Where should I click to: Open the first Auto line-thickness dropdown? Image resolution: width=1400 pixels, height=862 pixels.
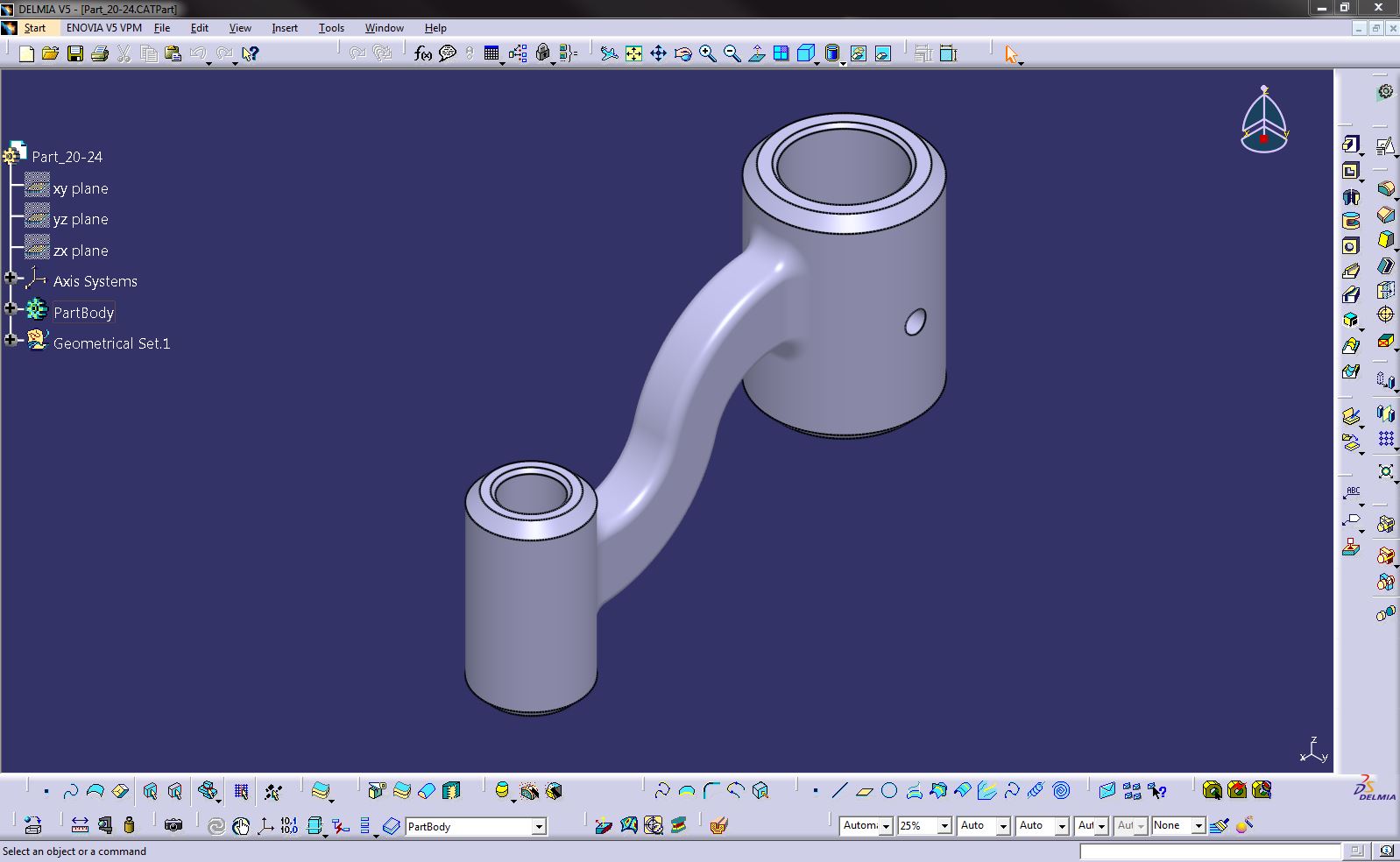tap(1003, 826)
